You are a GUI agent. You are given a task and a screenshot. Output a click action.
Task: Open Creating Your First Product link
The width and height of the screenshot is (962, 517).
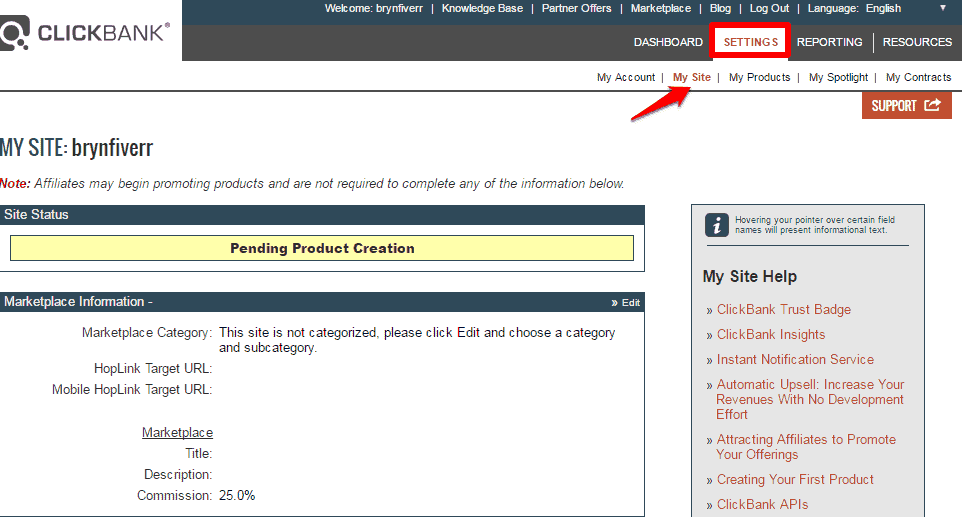click(x=795, y=480)
